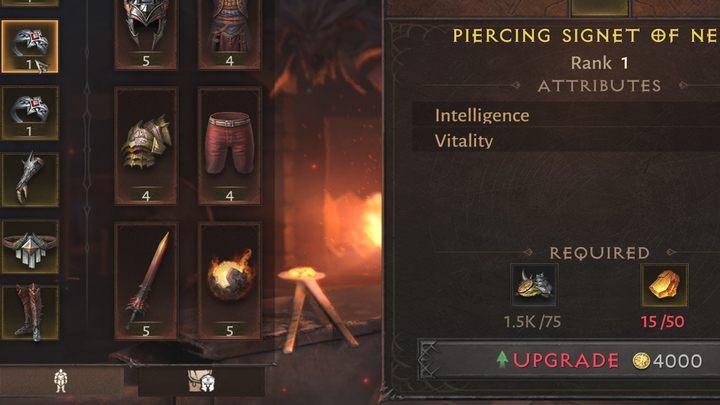720x405 pixels.
Task: Select the Intelligence attribute row
Action: point(566,115)
